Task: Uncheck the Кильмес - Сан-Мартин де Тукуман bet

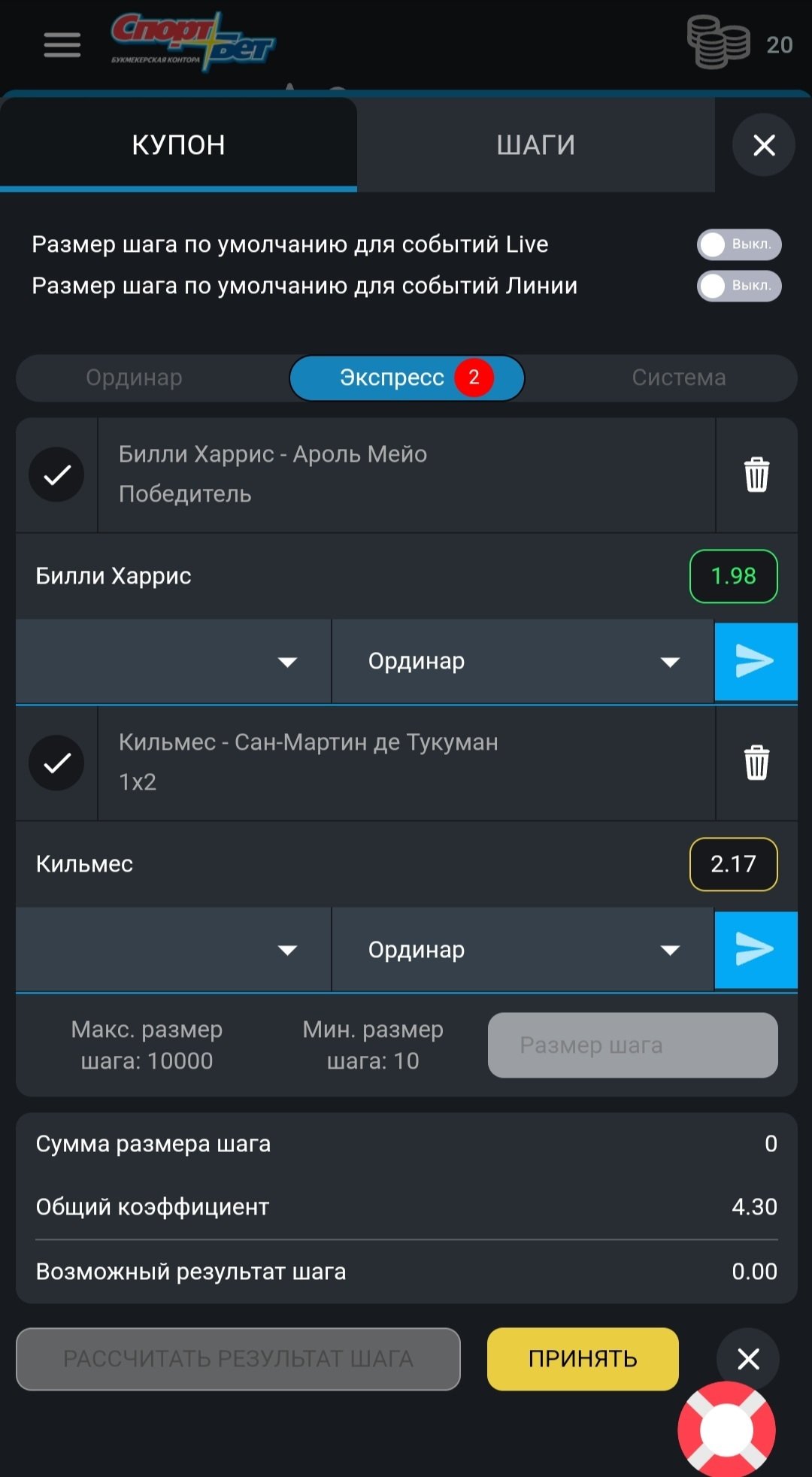Action: click(x=56, y=763)
